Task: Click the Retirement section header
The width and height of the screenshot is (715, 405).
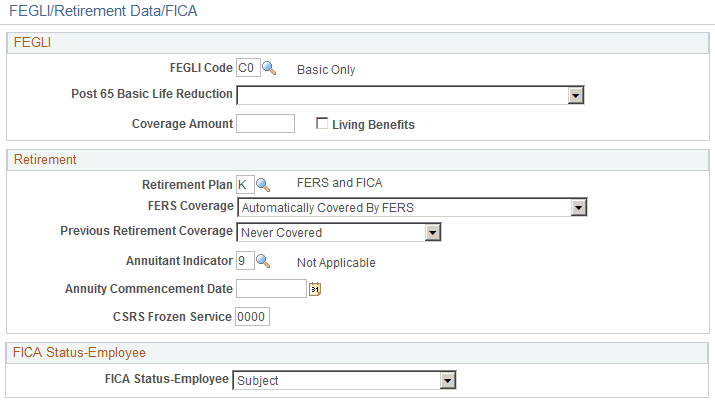Action: tap(42, 159)
